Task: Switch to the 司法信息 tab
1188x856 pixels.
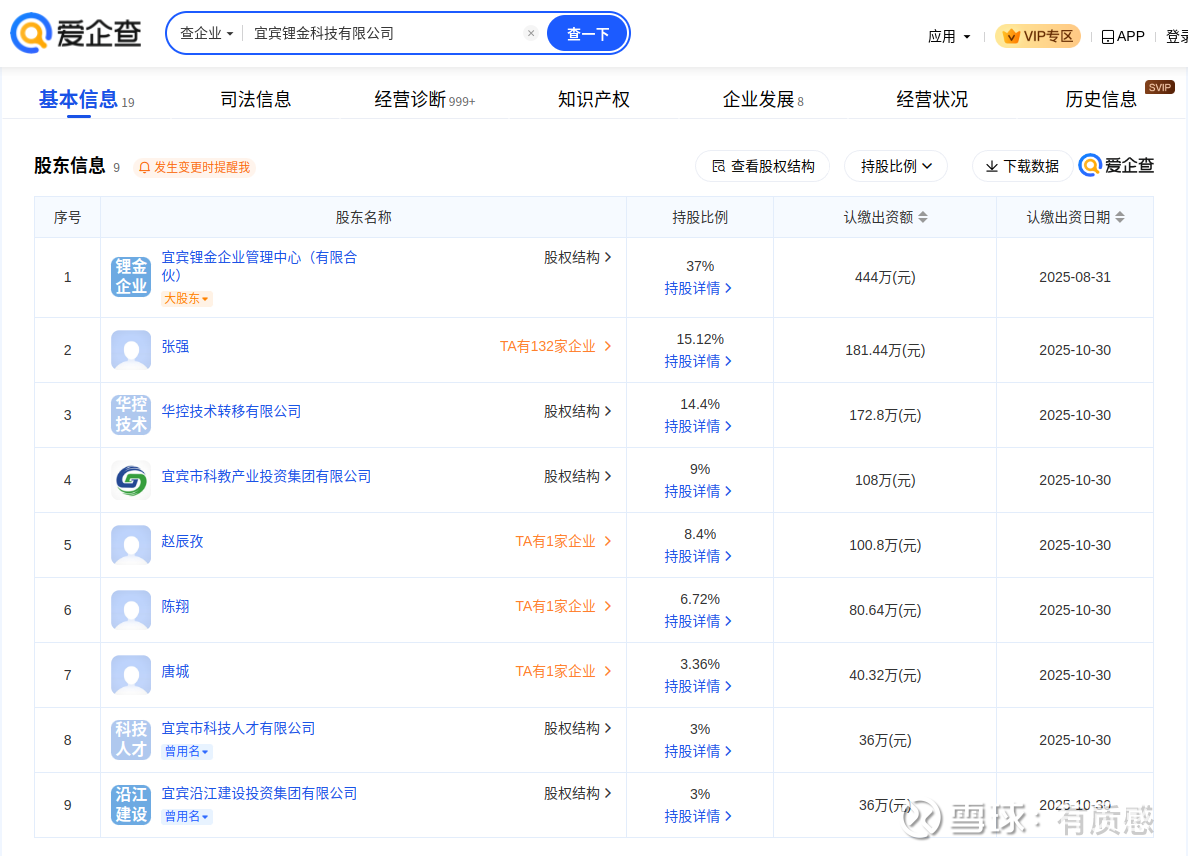Action: pos(255,99)
